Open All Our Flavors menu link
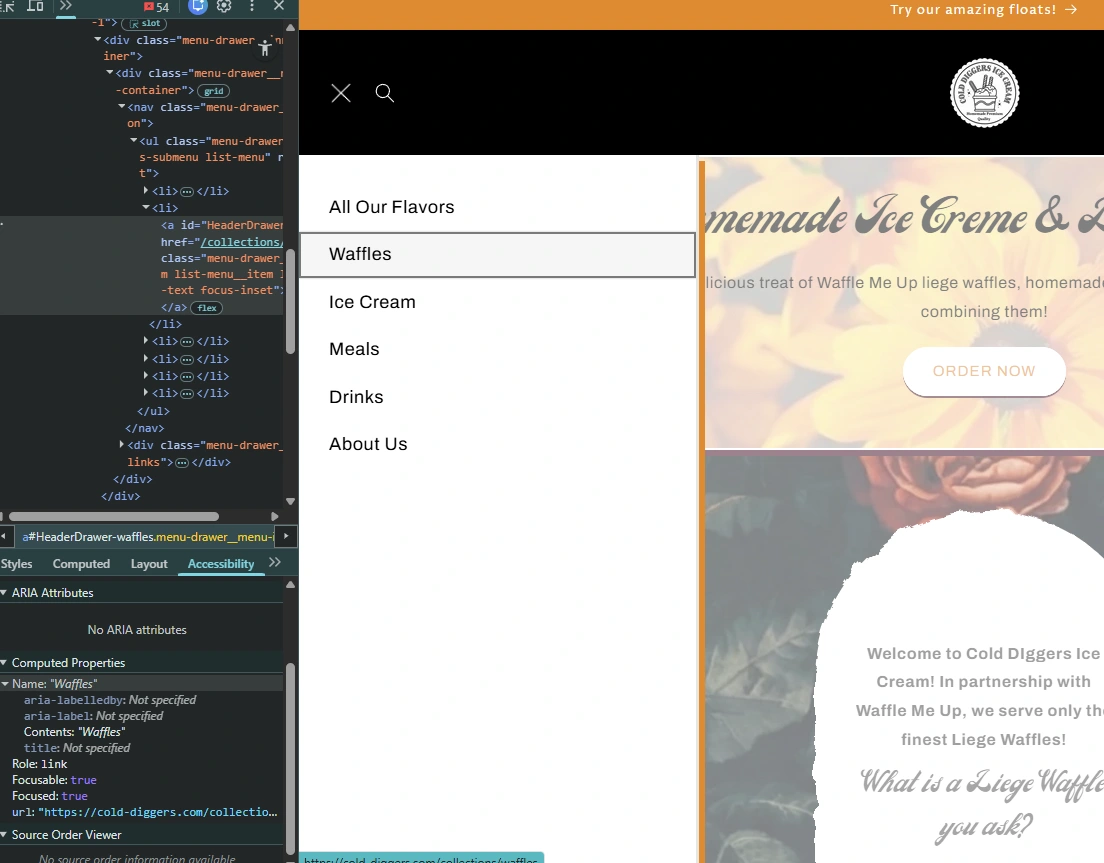Screen dimensions: 1104x863 click(x=391, y=207)
